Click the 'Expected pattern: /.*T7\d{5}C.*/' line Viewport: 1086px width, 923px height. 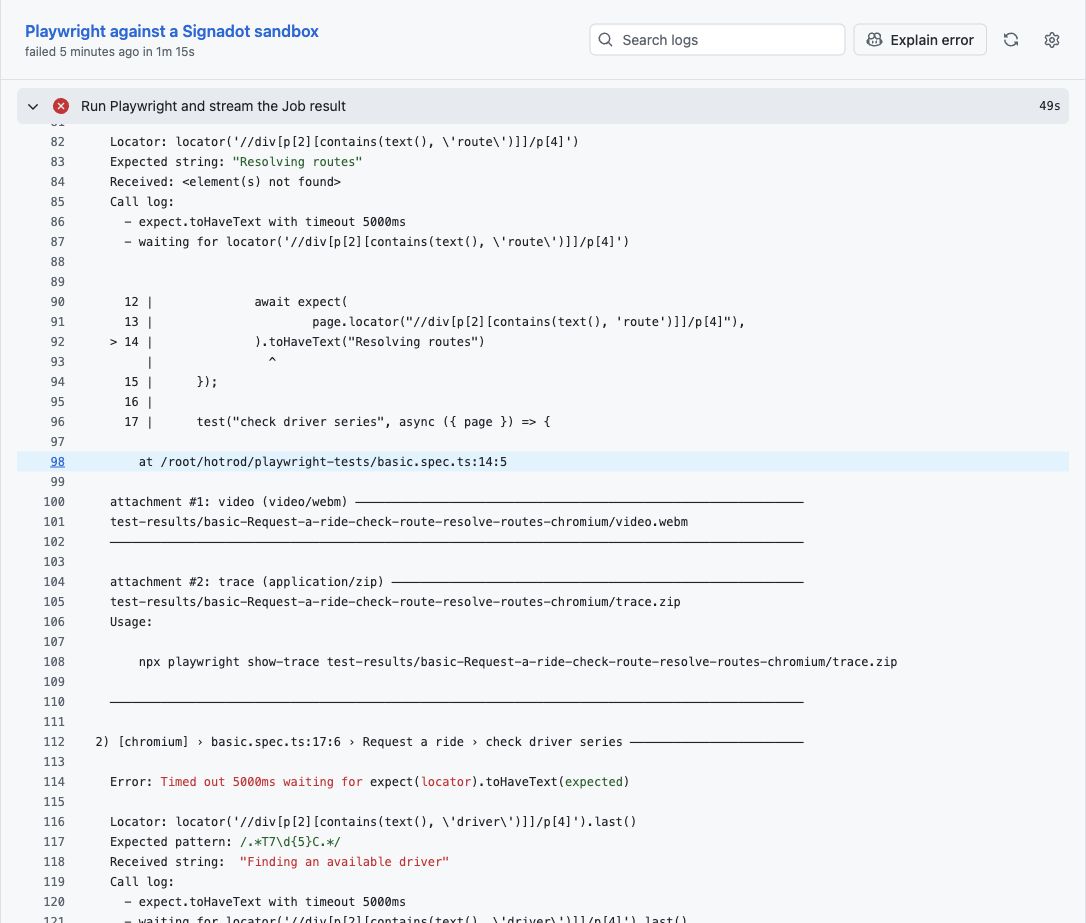coord(225,842)
